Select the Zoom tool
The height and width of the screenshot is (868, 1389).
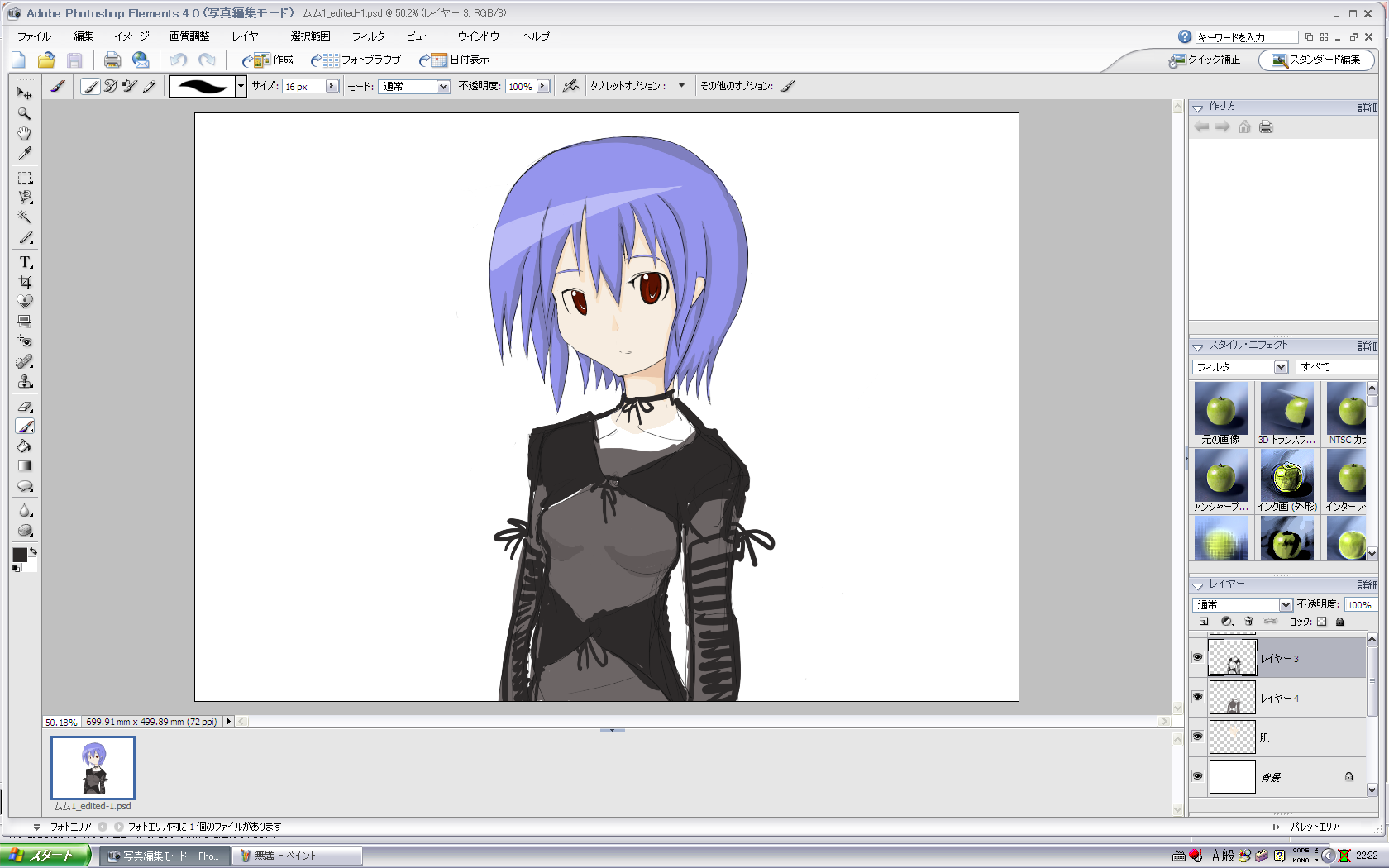25,114
